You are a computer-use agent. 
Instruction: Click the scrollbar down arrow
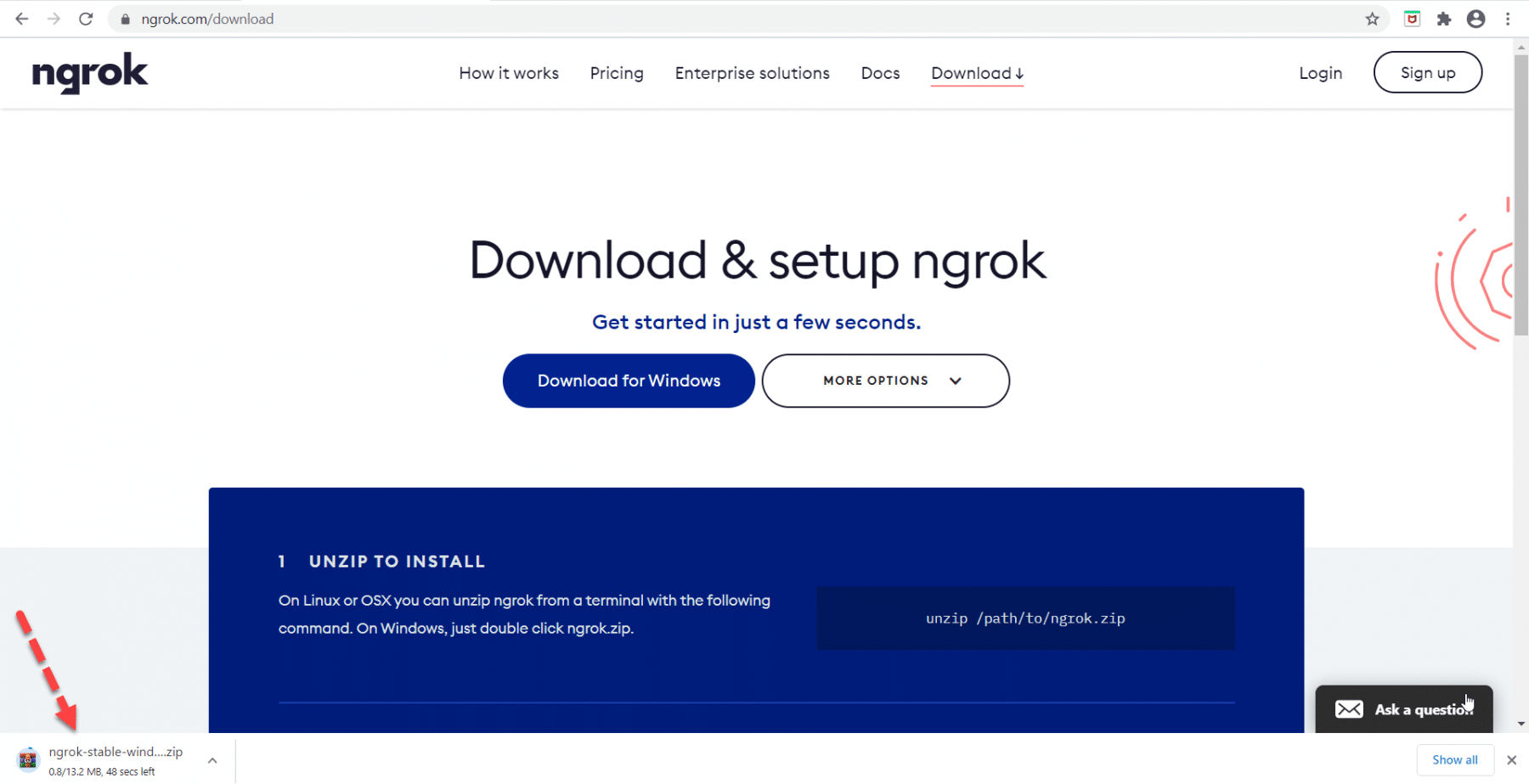(x=1521, y=725)
